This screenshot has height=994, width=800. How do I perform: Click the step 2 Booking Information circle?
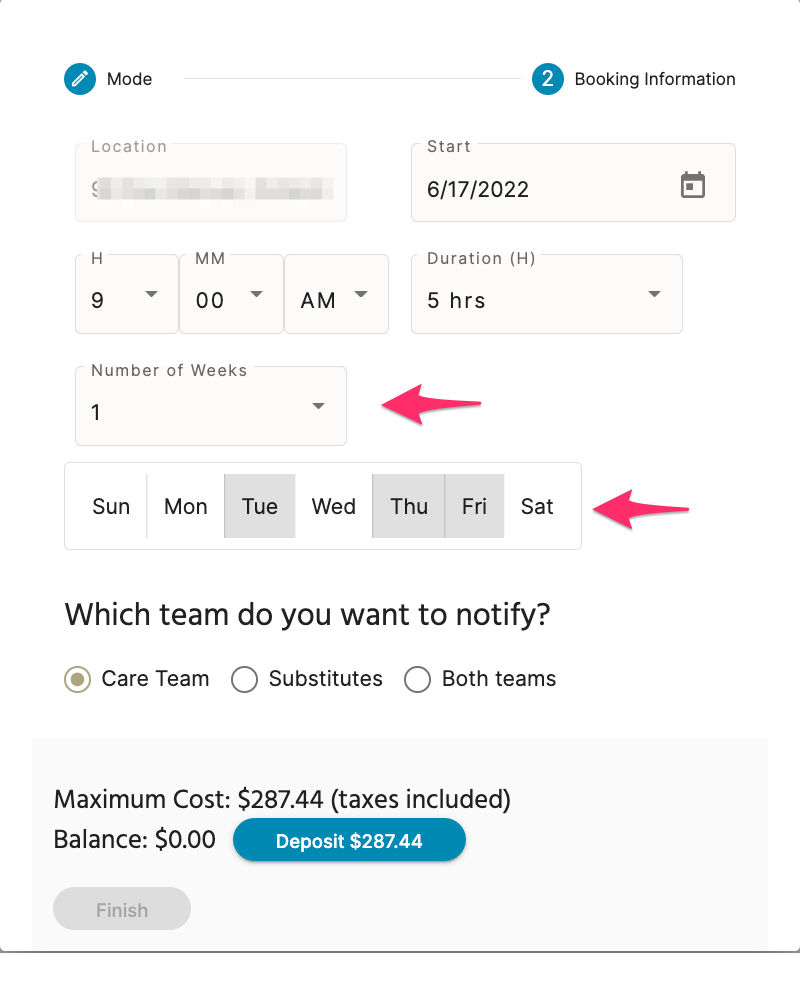pos(548,79)
